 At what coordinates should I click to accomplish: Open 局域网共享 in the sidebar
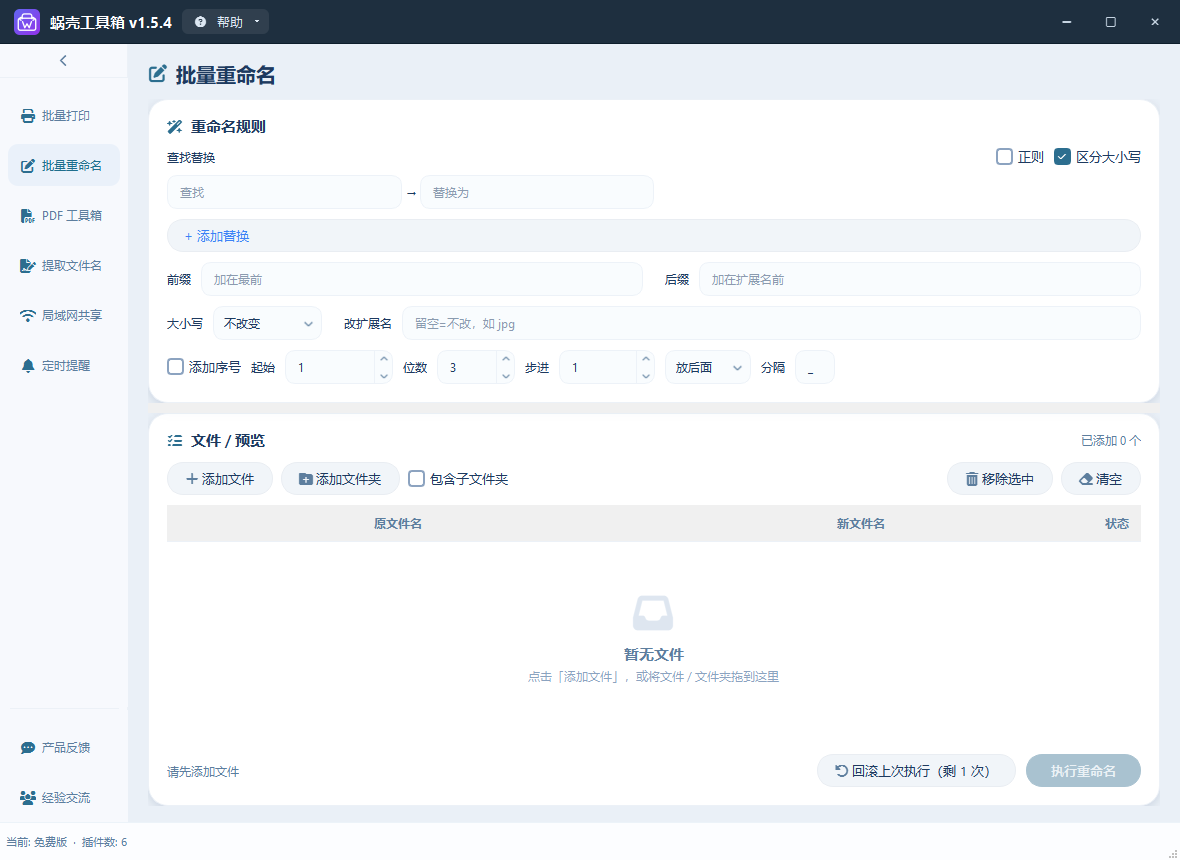point(64,315)
